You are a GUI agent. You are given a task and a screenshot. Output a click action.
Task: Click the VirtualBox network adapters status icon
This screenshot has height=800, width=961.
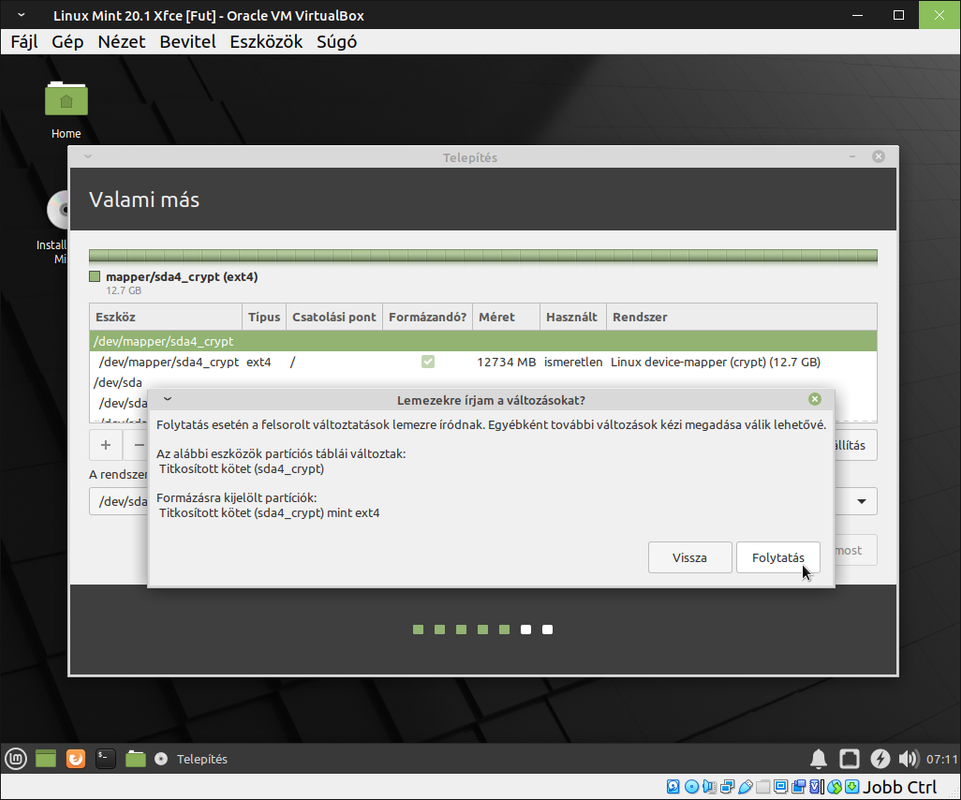(x=727, y=787)
